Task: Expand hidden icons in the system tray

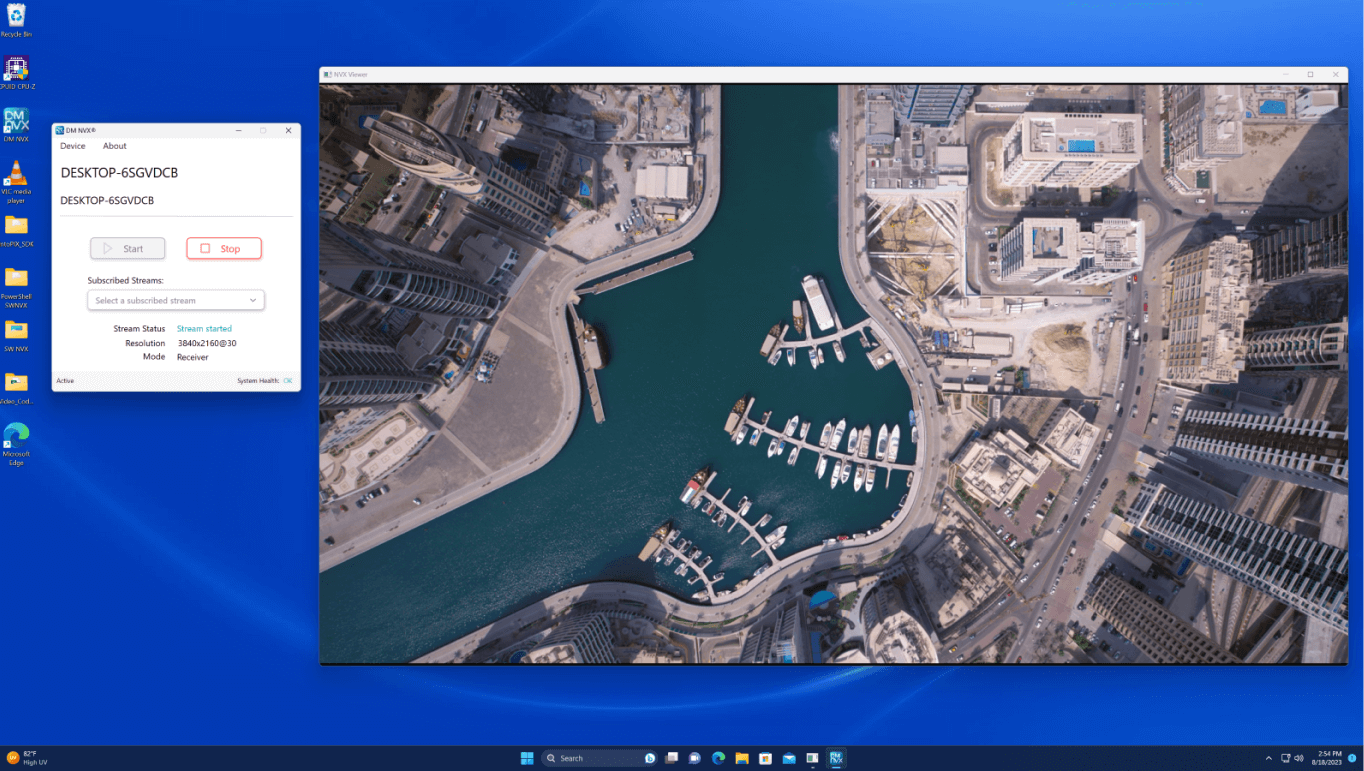Action: tap(1268, 758)
